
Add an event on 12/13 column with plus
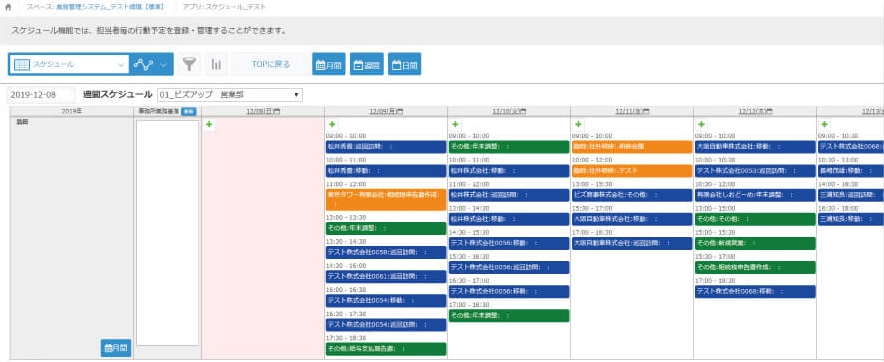(x=824, y=125)
